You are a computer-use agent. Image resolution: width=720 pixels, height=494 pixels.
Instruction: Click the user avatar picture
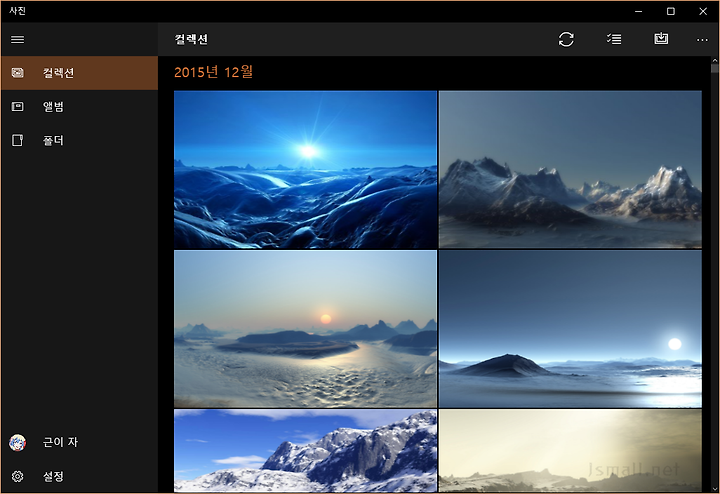(17, 443)
